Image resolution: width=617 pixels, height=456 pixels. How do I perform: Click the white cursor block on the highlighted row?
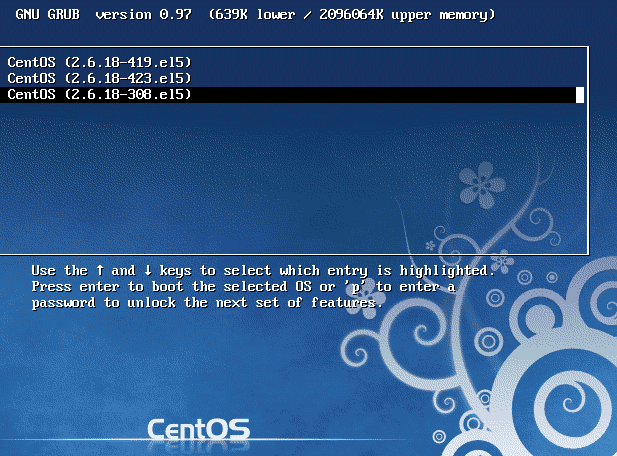click(580, 95)
